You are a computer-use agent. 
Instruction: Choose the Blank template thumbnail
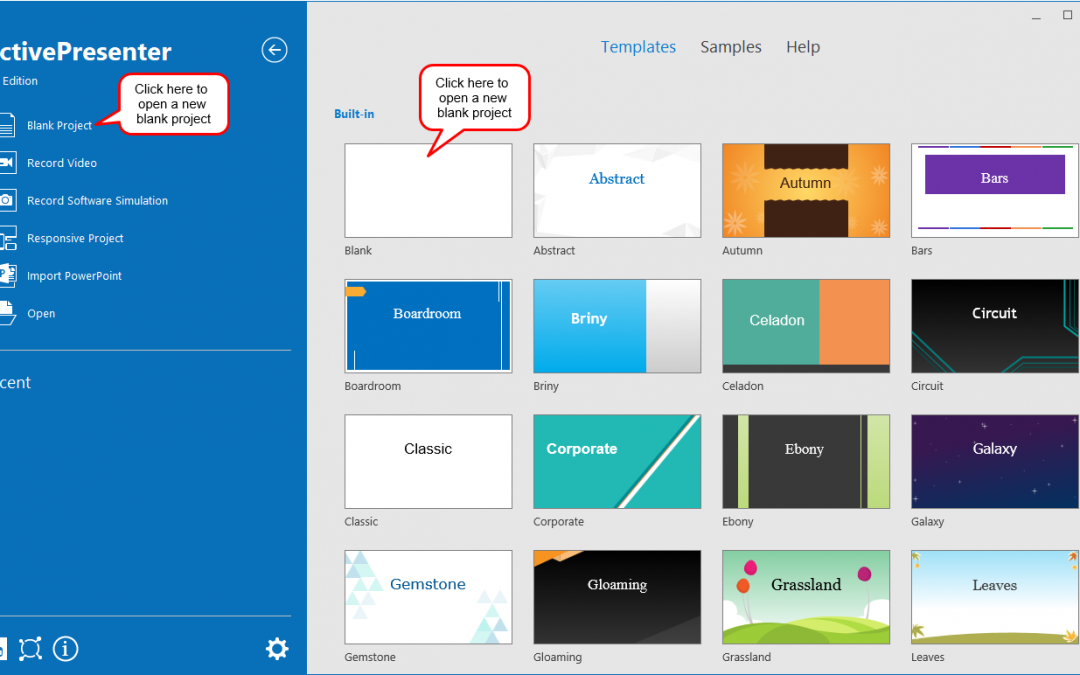428,190
